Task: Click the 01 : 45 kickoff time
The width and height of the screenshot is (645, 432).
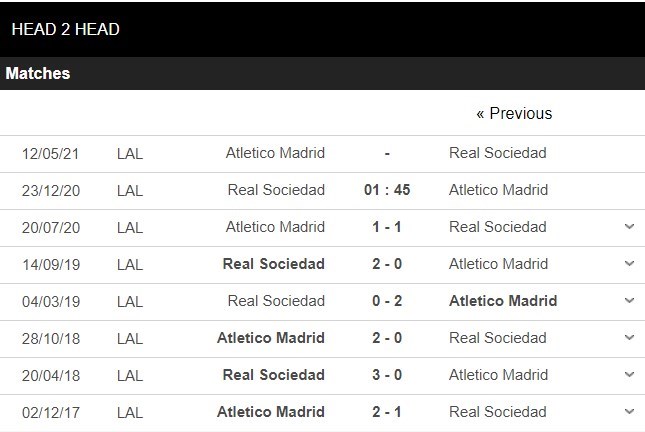Action: pos(387,190)
